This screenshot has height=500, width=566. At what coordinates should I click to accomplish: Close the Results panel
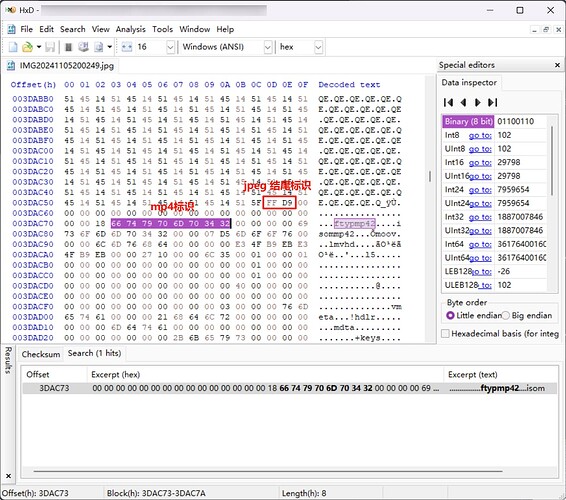[x=8, y=476]
